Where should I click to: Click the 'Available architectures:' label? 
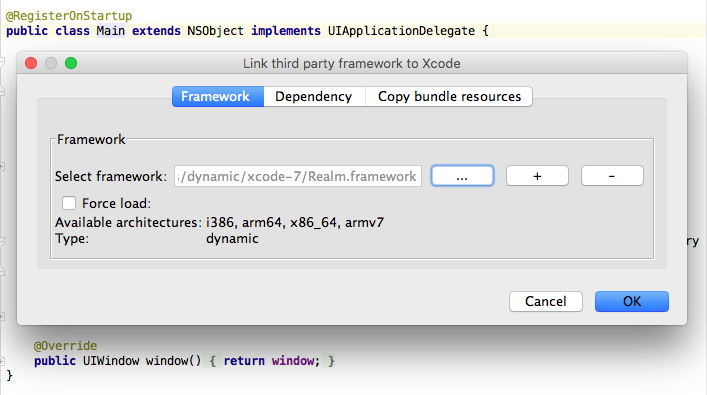[x=129, y=222]
